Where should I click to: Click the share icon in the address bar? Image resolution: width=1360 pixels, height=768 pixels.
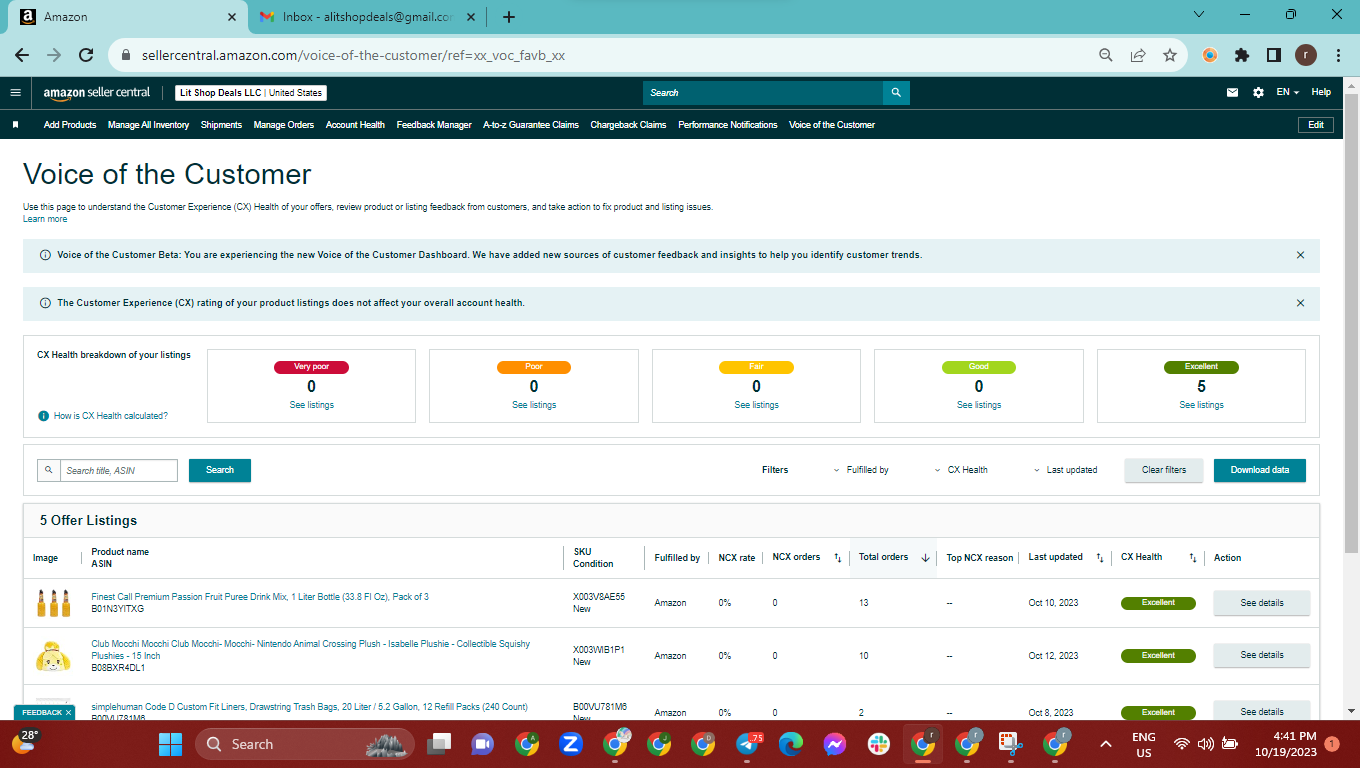tap(1137, 56)
